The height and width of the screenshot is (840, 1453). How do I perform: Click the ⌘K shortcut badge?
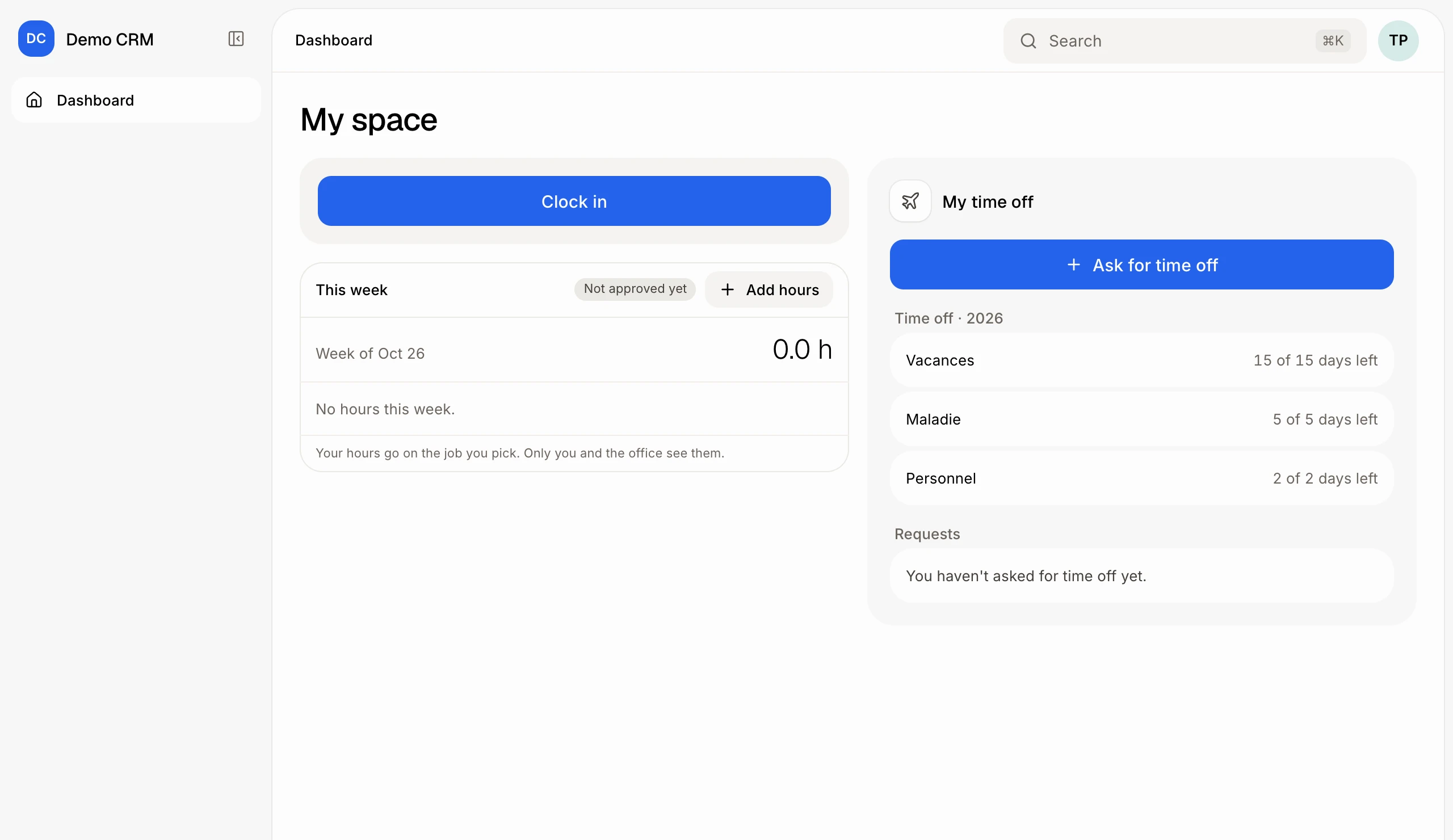1333,41
